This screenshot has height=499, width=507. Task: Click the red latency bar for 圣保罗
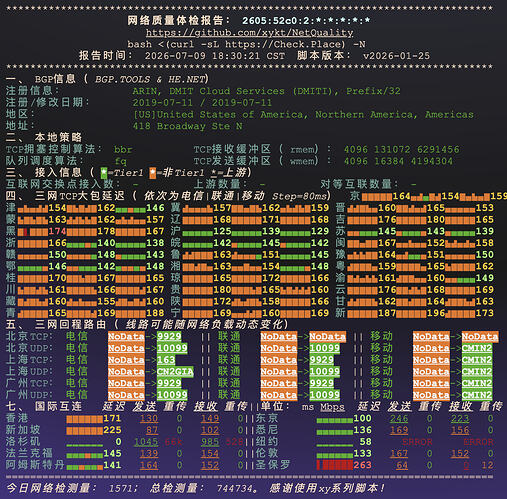(x=335, y=465)
